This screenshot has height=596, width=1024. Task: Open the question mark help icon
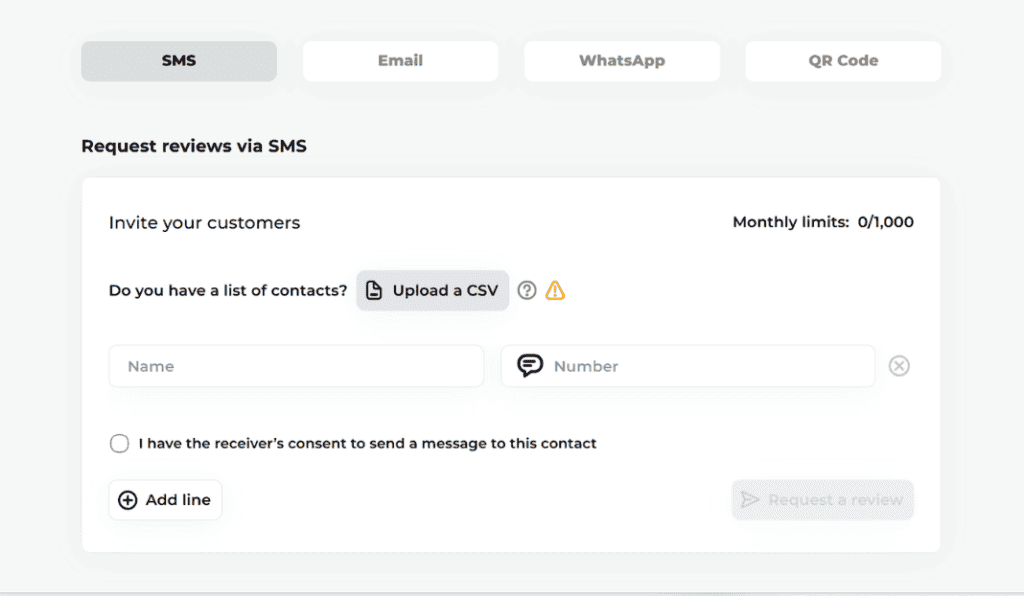click(527, 291)
